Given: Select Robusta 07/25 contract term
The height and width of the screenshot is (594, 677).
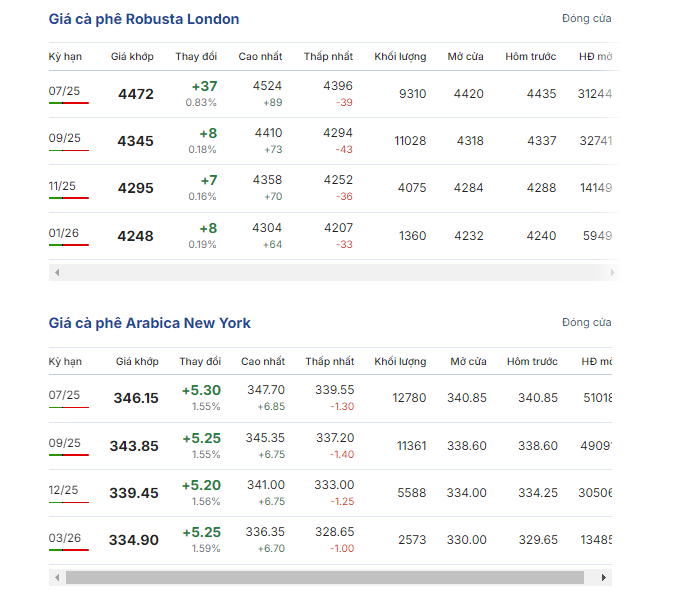Looking at the screenshot, I should click(x=65, y=92).
